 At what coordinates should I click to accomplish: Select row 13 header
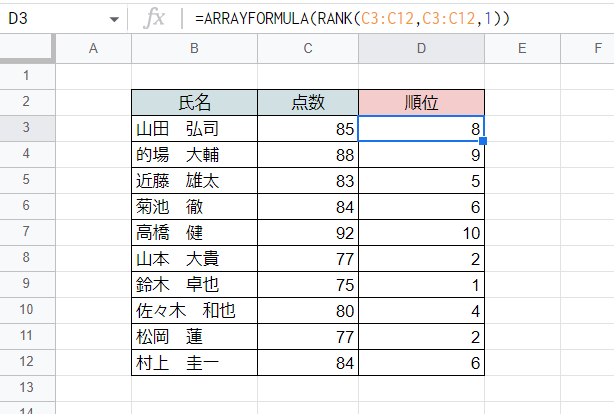pos(26,387)
